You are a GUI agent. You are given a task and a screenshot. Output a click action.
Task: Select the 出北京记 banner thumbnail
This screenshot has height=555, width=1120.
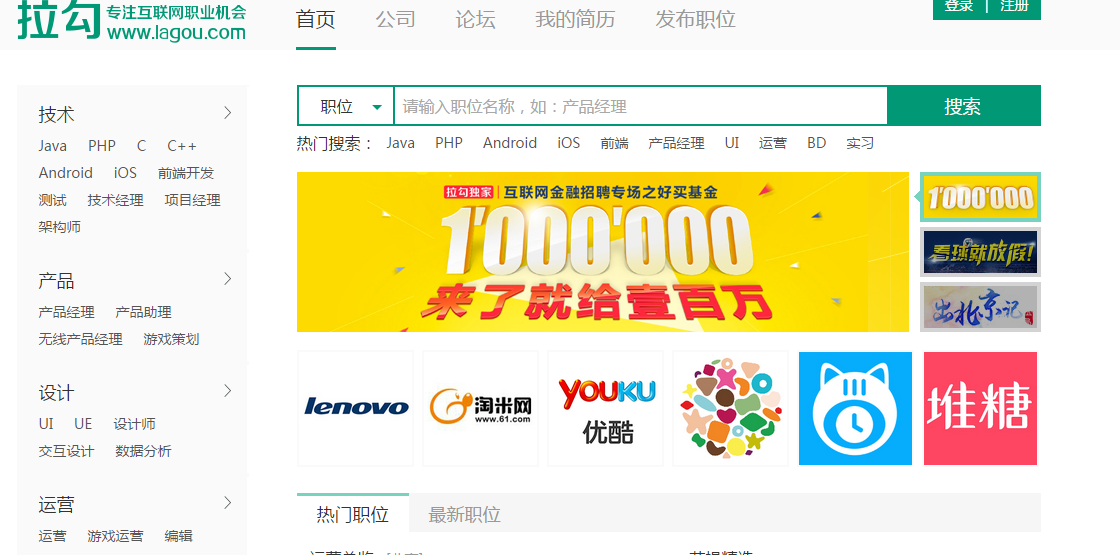[980, 307]
